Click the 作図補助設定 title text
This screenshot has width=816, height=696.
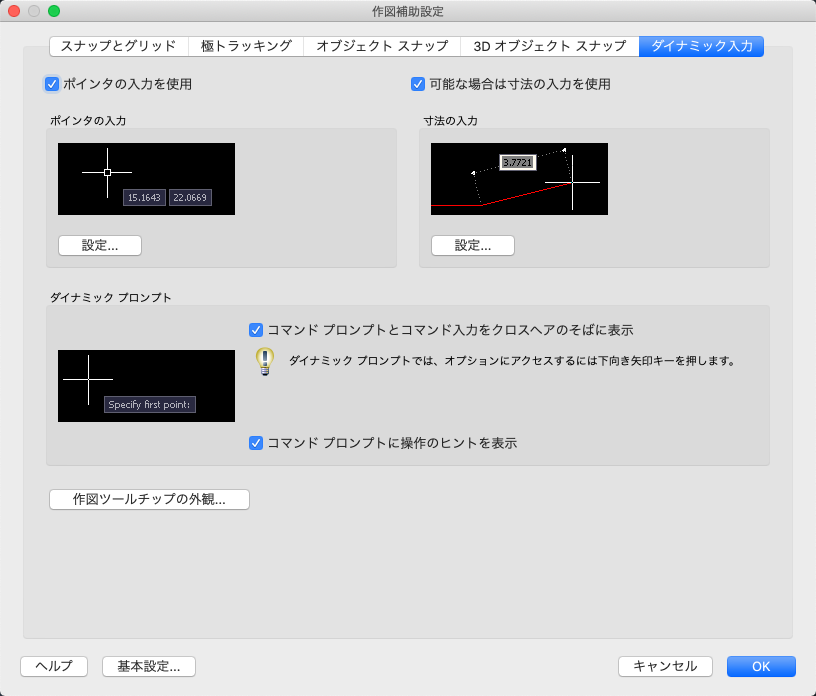click(408, 11)
